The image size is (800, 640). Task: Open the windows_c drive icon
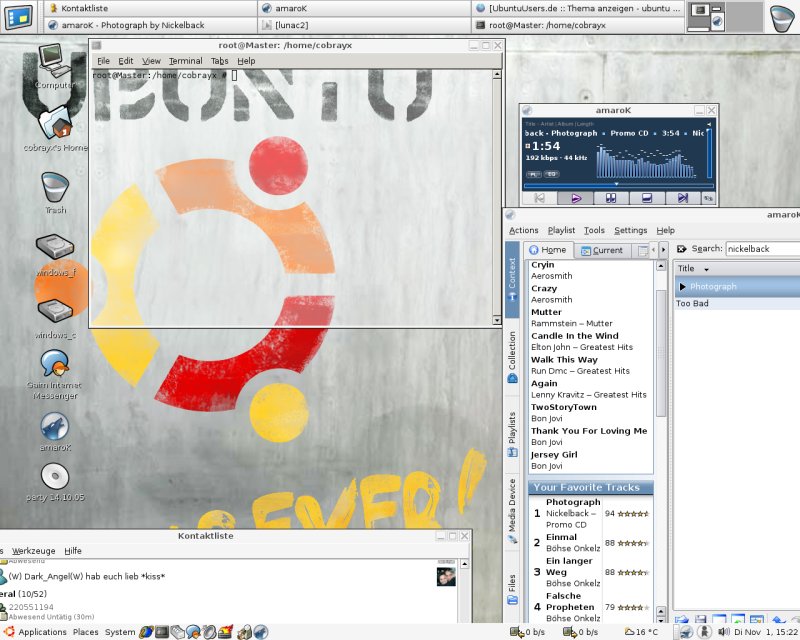55,319
